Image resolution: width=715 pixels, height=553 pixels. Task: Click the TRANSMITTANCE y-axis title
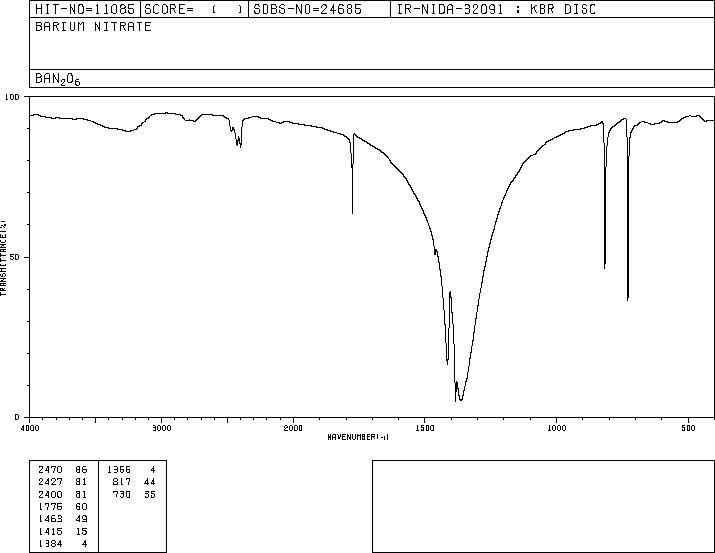[x=3, y=258]
